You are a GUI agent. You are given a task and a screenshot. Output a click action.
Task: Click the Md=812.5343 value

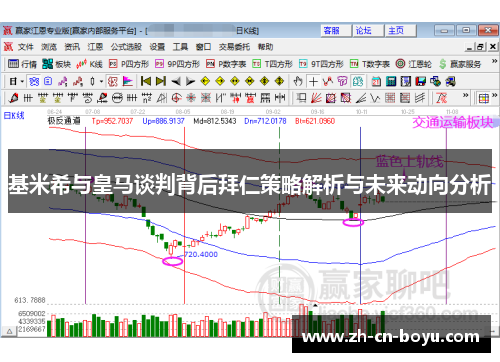[x=215, y=121]
